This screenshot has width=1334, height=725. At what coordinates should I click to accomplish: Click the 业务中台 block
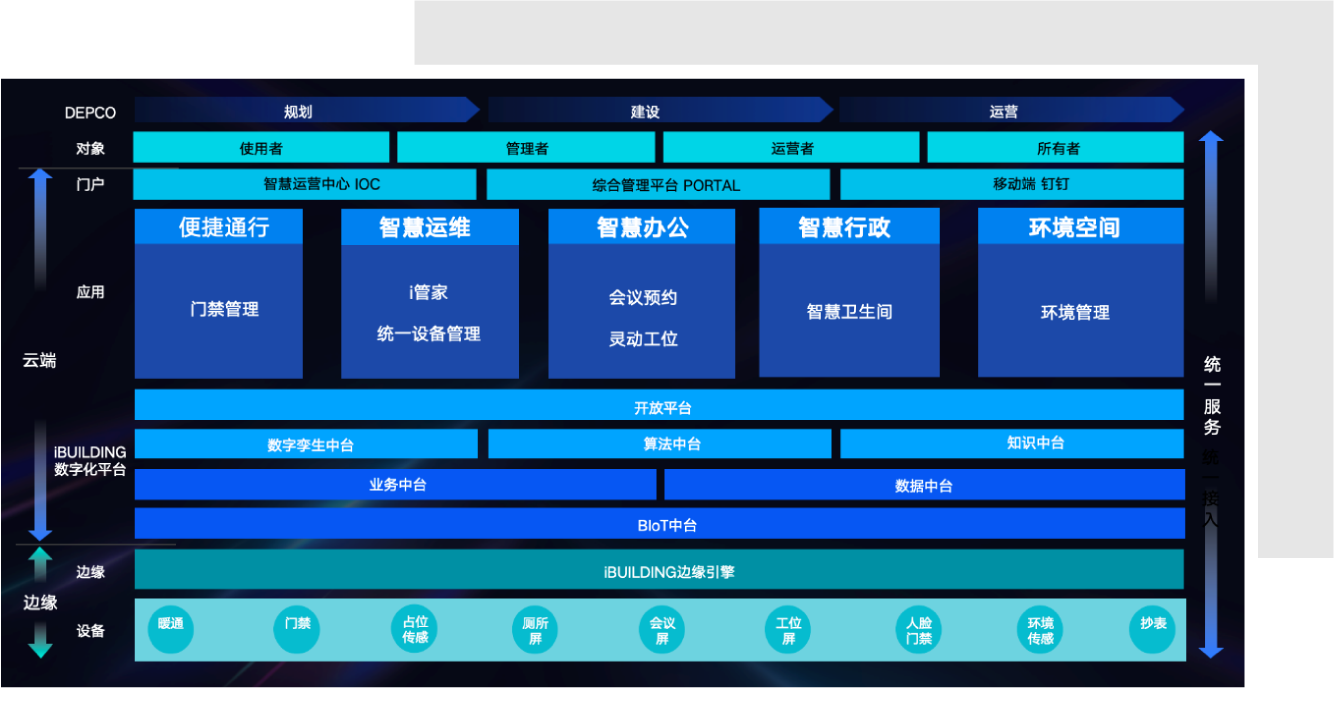point(395,484)
